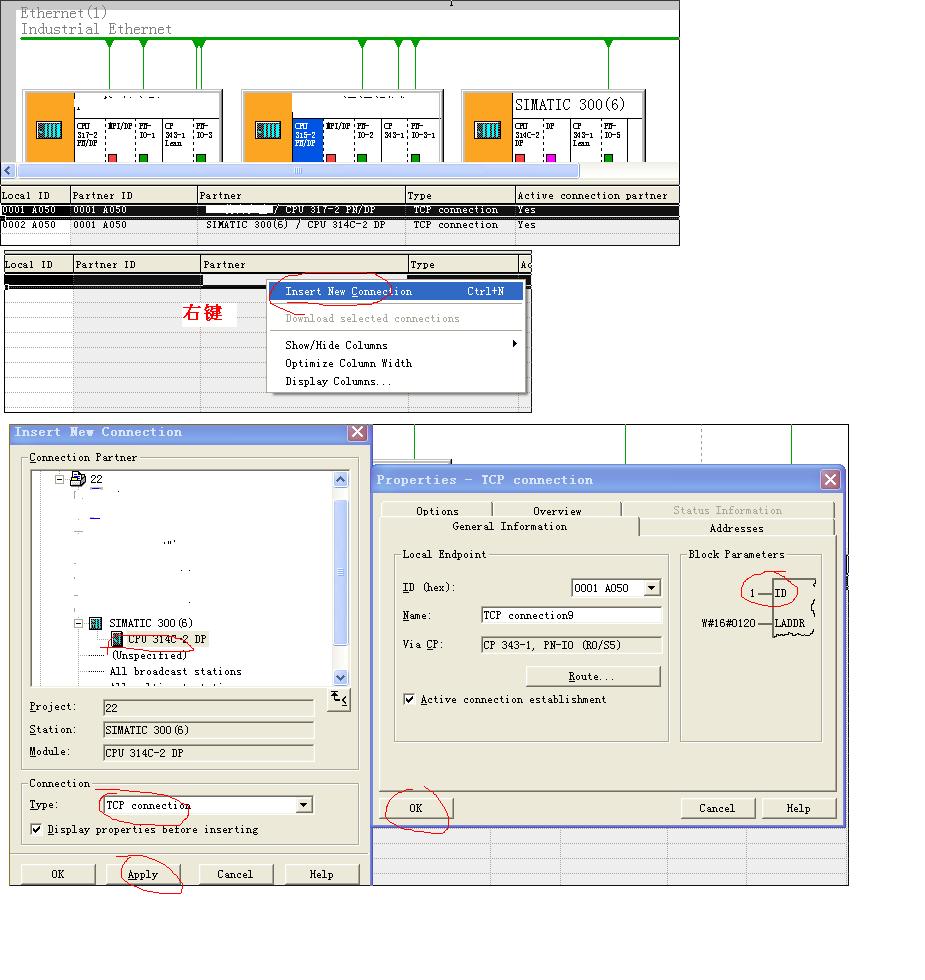The width and height of the screenshot is (925, 980).
Task: Select CP 343-1 Lean in the SIMATIC 300(6) station
Action: tap(585, 140)
